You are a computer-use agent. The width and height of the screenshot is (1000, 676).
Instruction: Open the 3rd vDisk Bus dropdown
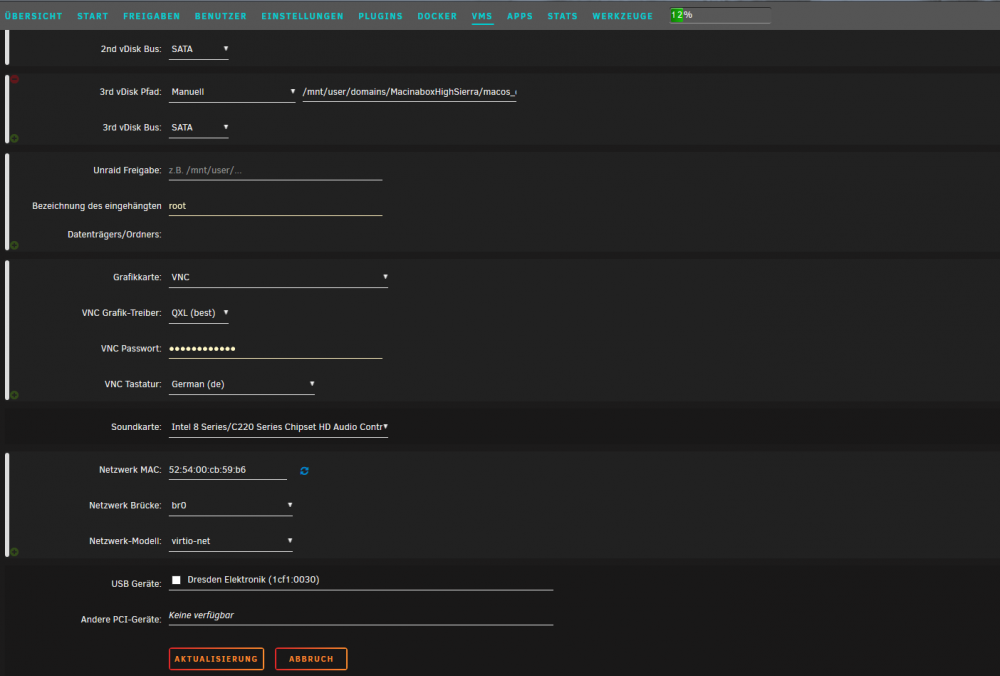click(x=198, y=128)
